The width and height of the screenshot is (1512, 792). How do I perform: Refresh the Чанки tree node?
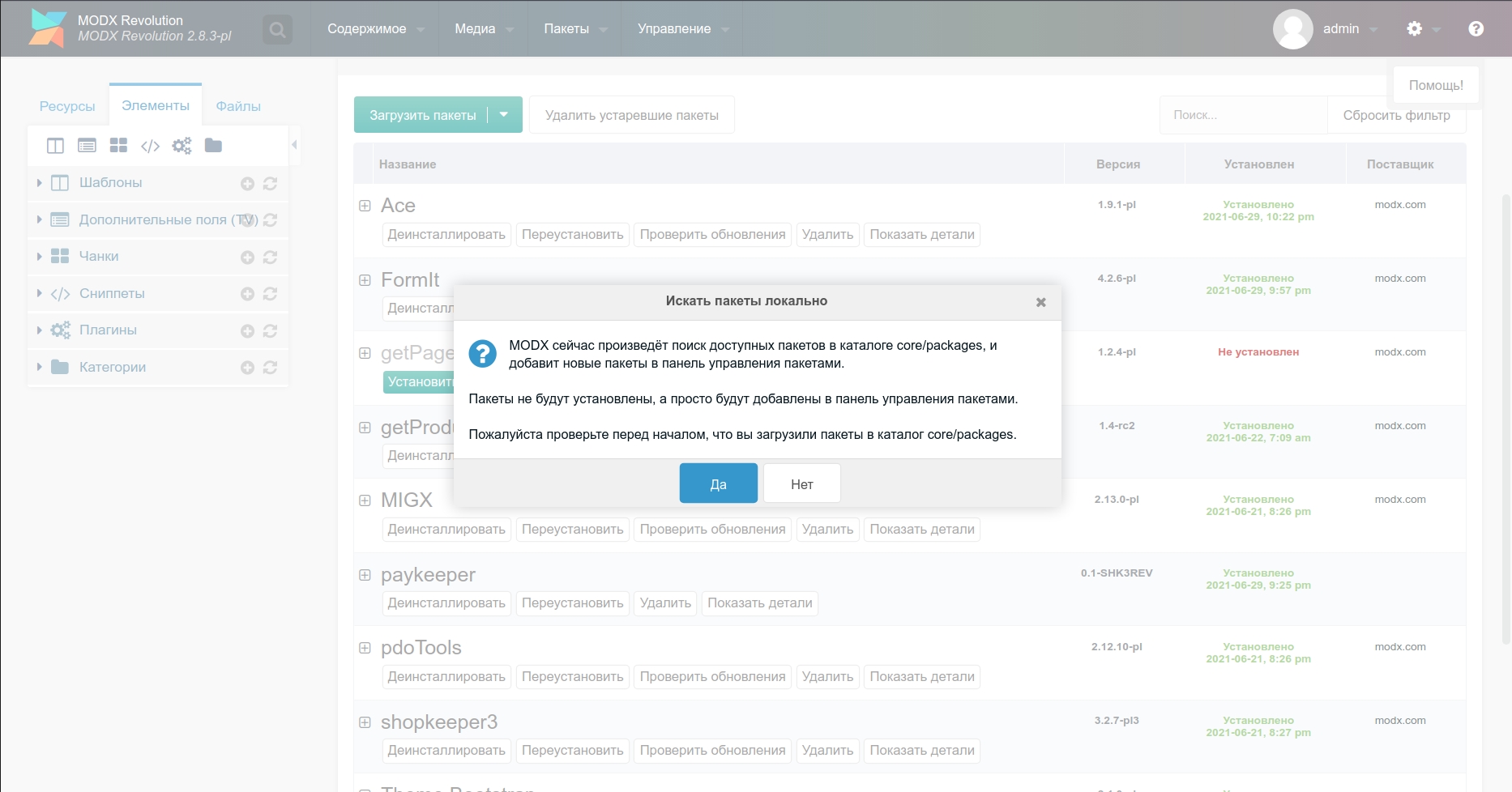(271, 257)
